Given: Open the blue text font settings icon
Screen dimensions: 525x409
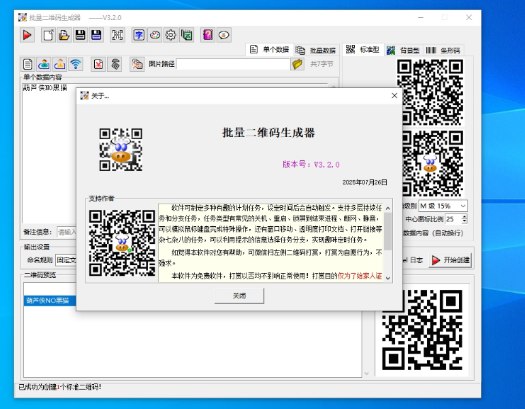Looking at the screenshot, I should point(139,35).
